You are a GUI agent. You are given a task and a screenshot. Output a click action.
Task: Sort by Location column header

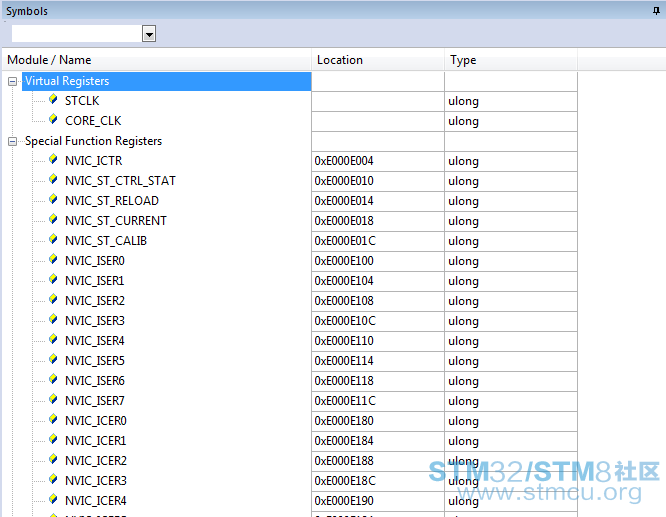coord(378,60)
